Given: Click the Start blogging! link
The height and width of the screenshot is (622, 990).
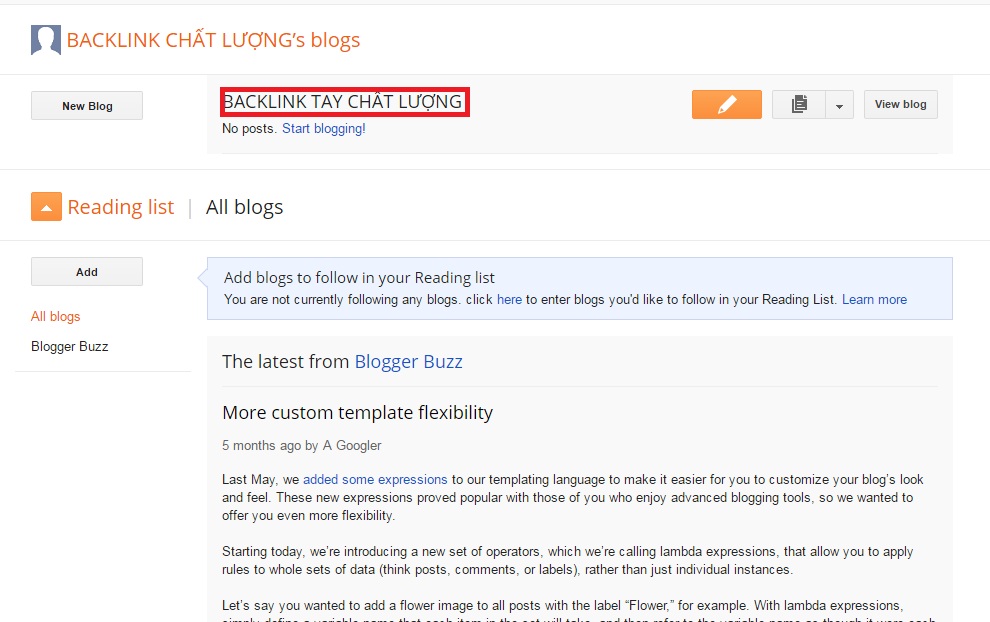Looking at the screenshot, I should point(323,129).
